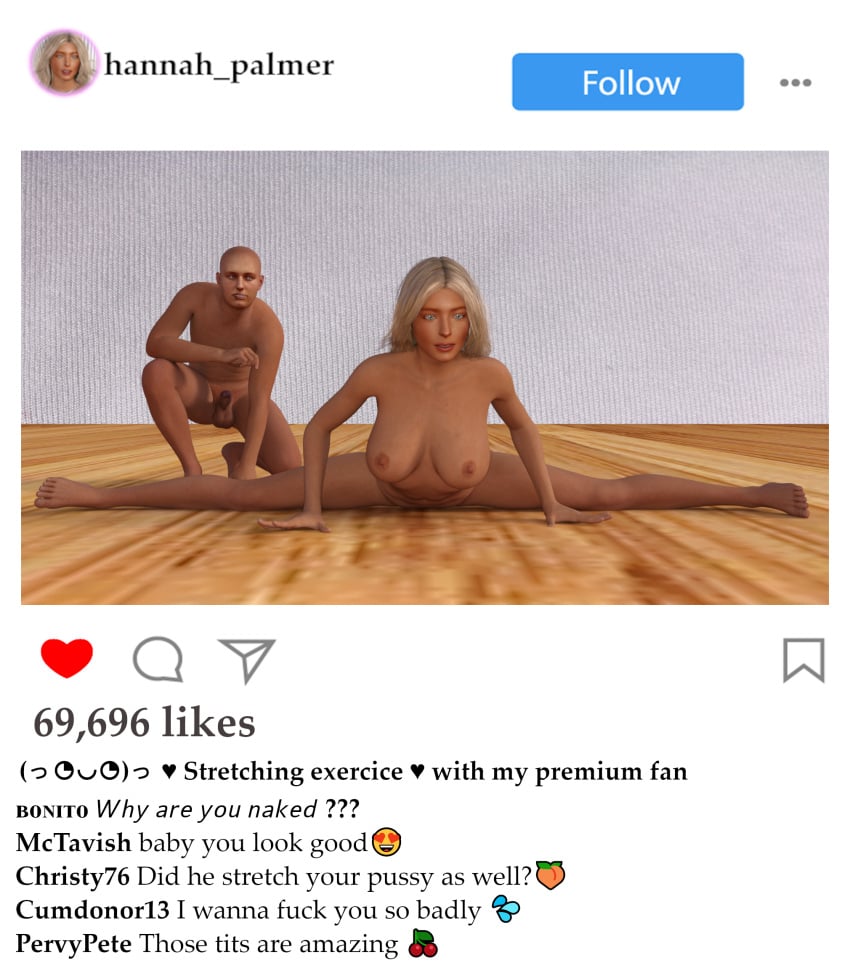This screenshot has width=850, height=963.
Task: Click the heart-eyes emoji in McTavish's comment
Action: point(386,841)
